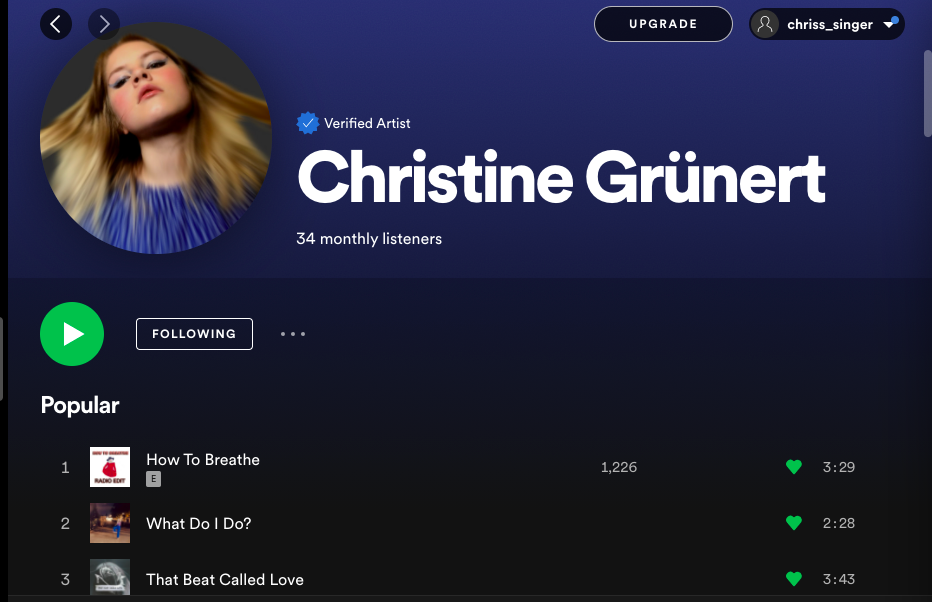Select the What Do I Do? track row
Screen dimensions: 932x602
click(458, 523)
